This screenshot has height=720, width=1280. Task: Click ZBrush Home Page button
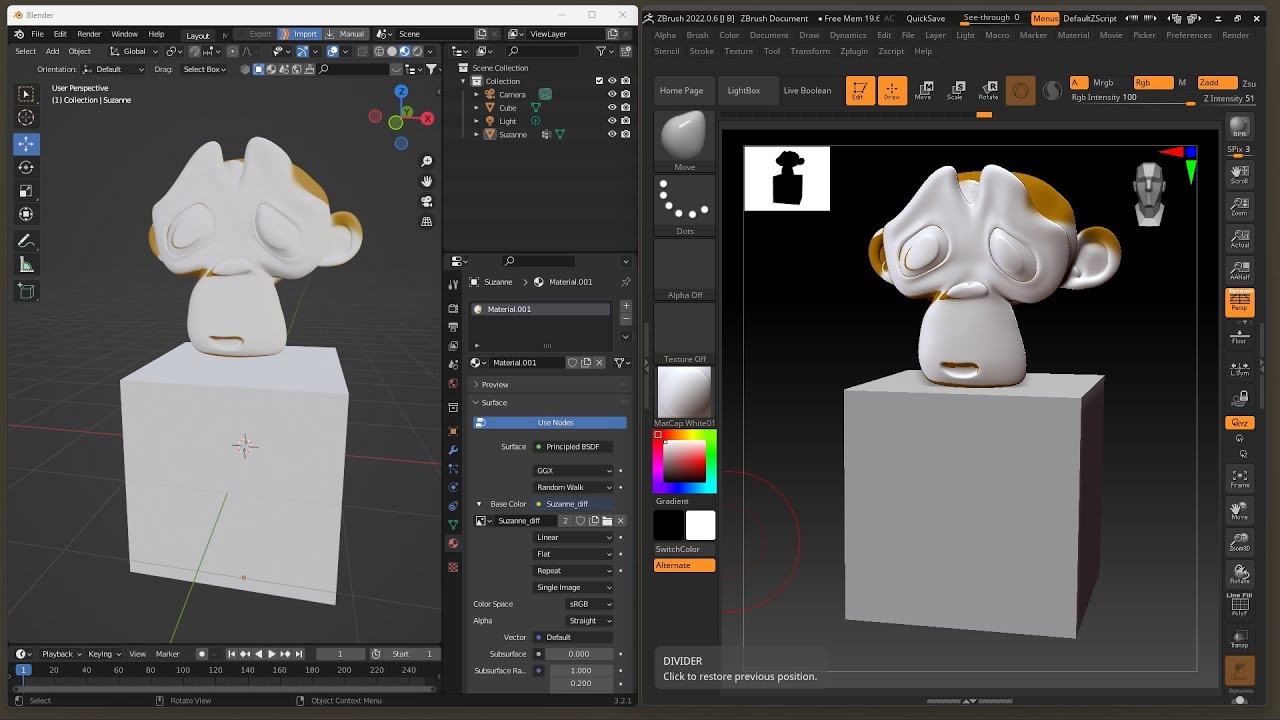(681, 90)
